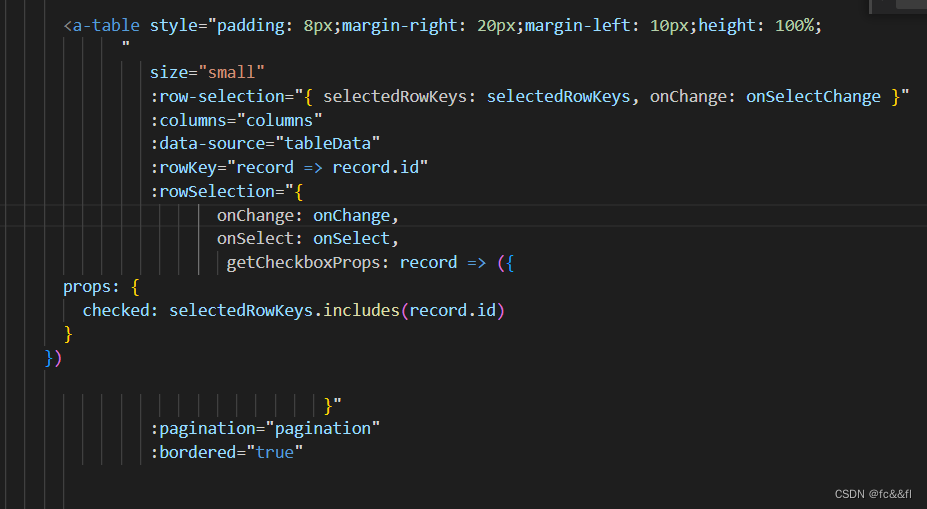Click selectedRowKeys.includes in the checked line
This screenshot has width=927, height=509.
tap(284, 310)
